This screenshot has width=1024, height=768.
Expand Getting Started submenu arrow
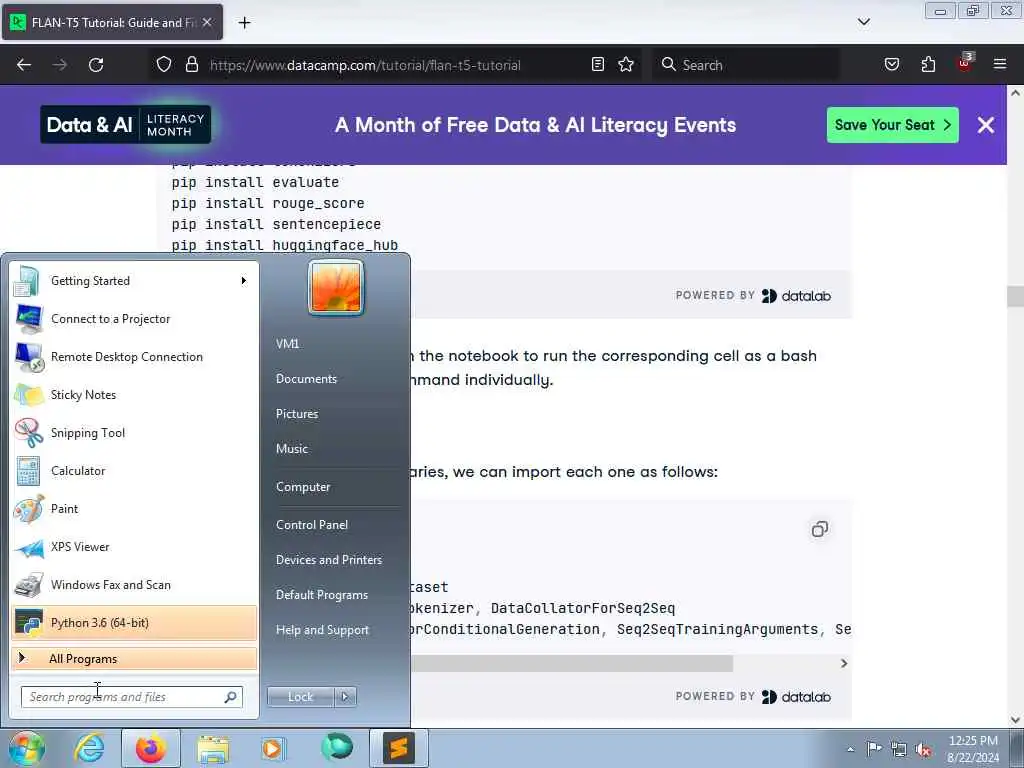point(244,281)
